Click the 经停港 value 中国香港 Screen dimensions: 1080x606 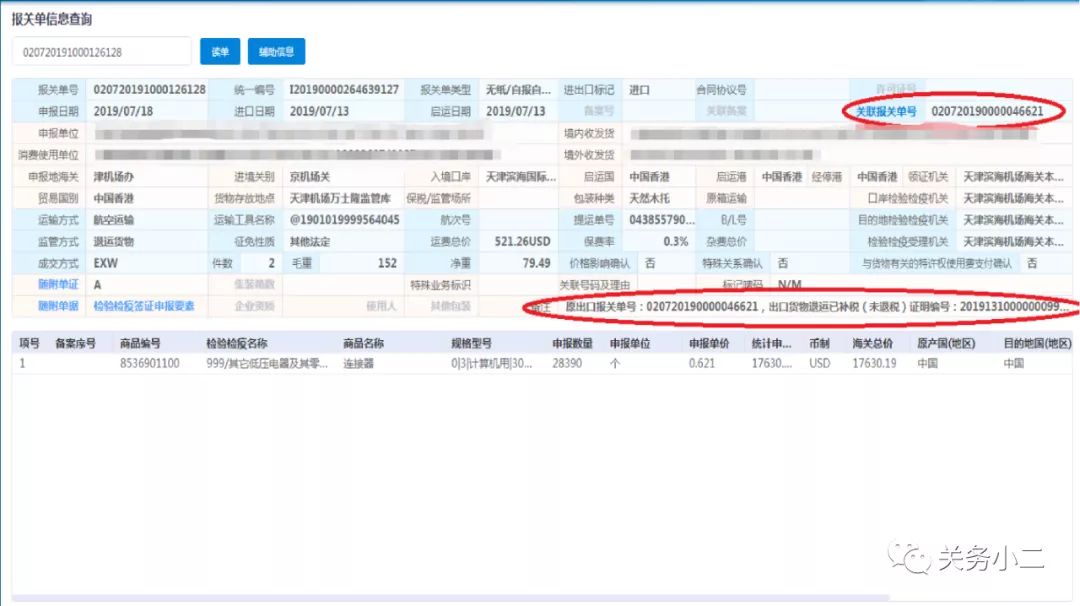(x=877, y=177)
